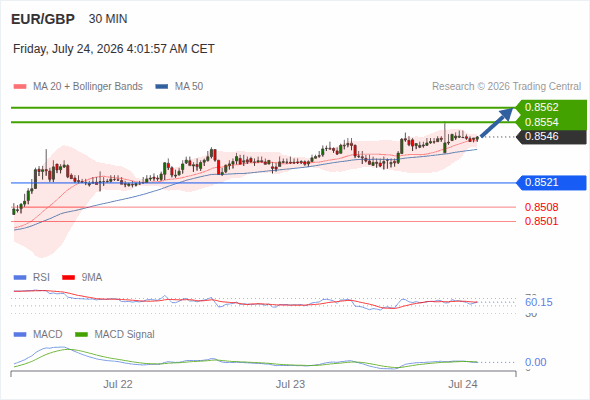The image size is (590, 400).
Task: Click the EUR/GBP pair title
Action: point(43,19)
